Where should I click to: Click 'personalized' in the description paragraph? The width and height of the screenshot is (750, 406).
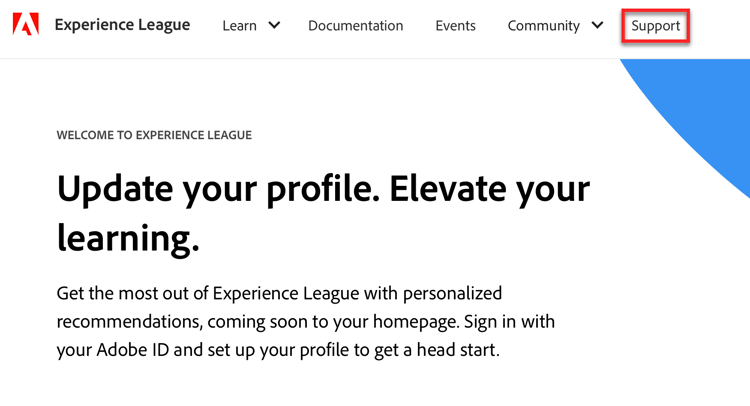click(x=445, y=293)
